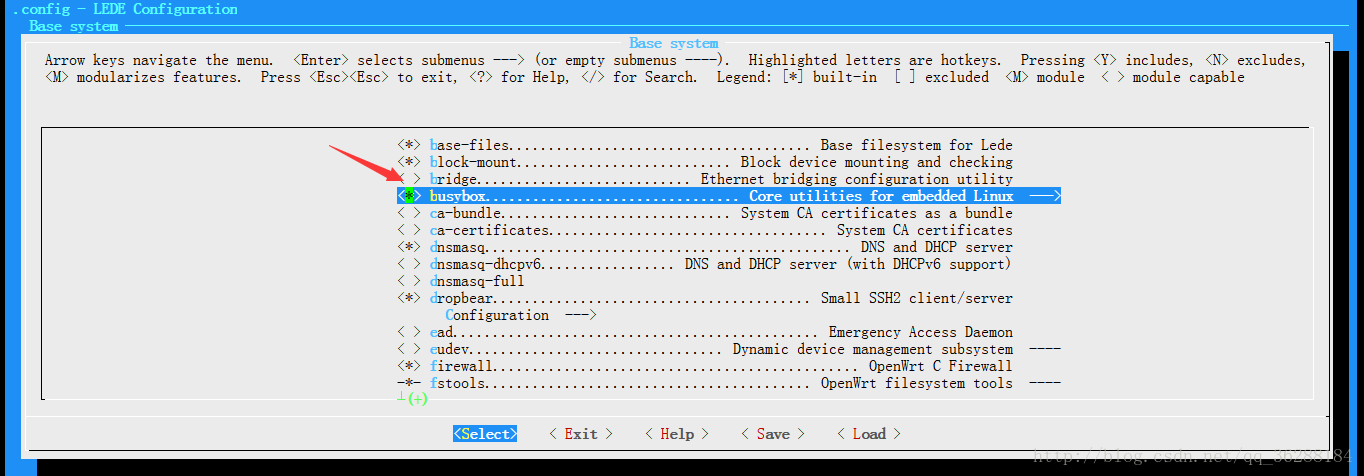Toggle dropbear selection marker

pos(409,298)
